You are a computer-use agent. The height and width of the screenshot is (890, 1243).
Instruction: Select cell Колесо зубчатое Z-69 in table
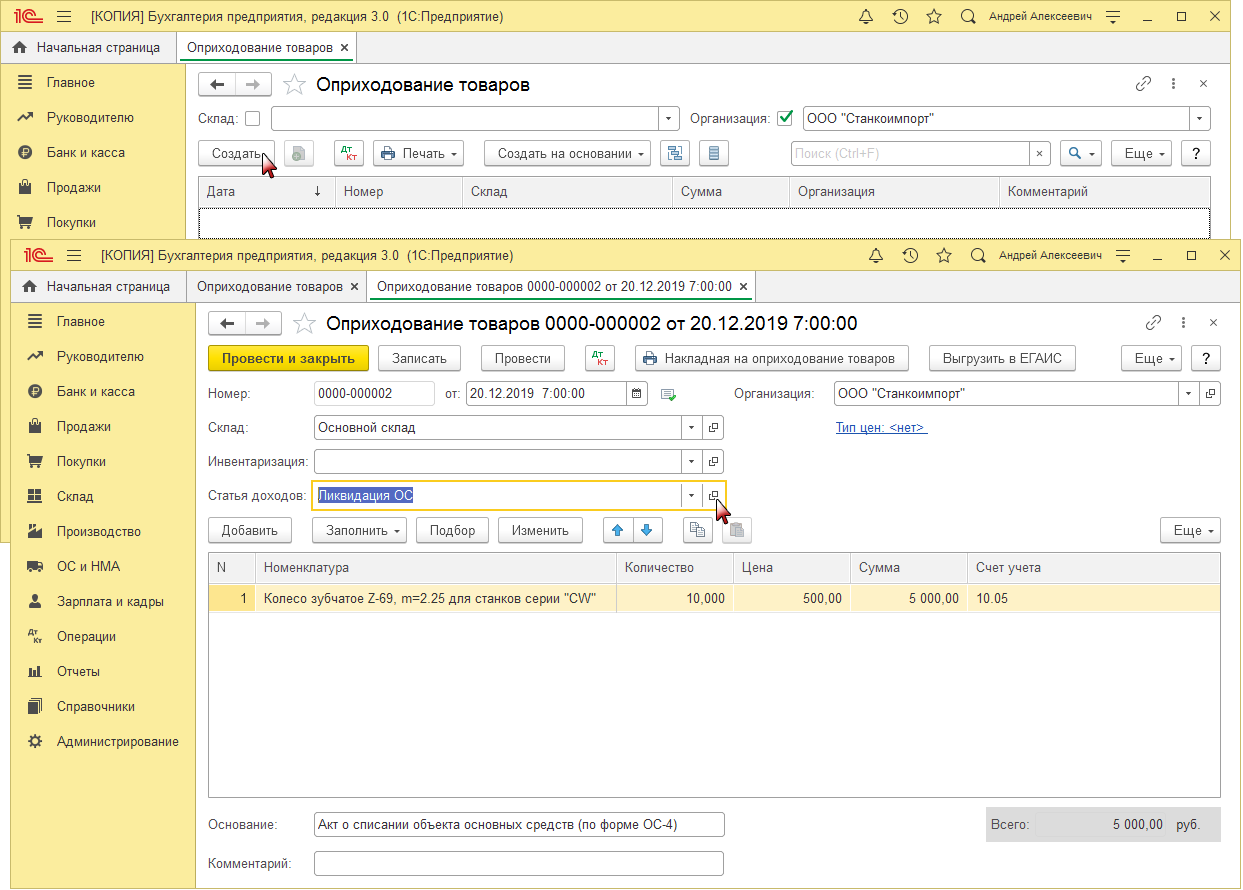tap(436, 598)
